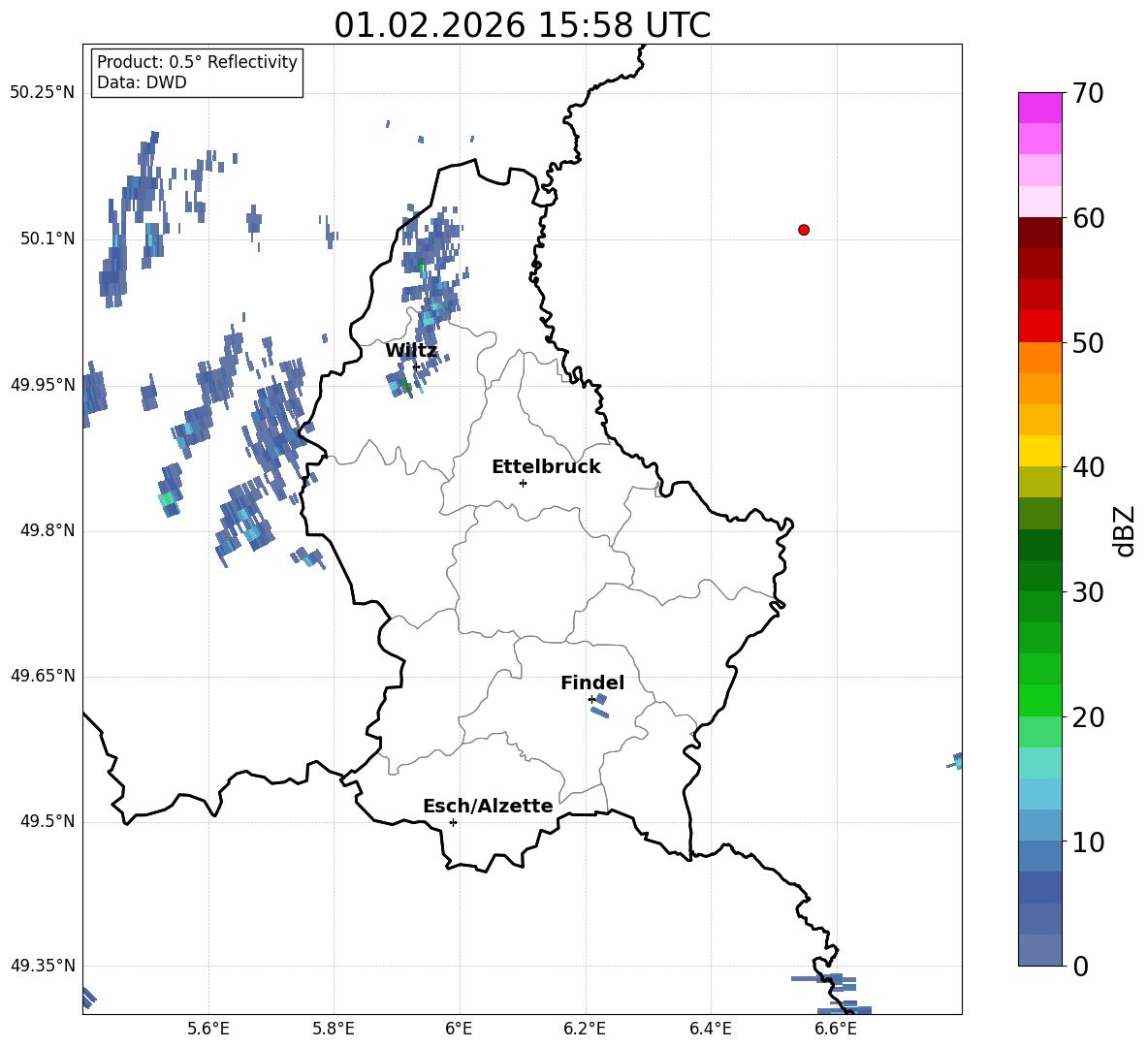Screen dimensions: 1148x1048
Task: Click the green 20 dBZ colorbar segment
Action: 1039,700
